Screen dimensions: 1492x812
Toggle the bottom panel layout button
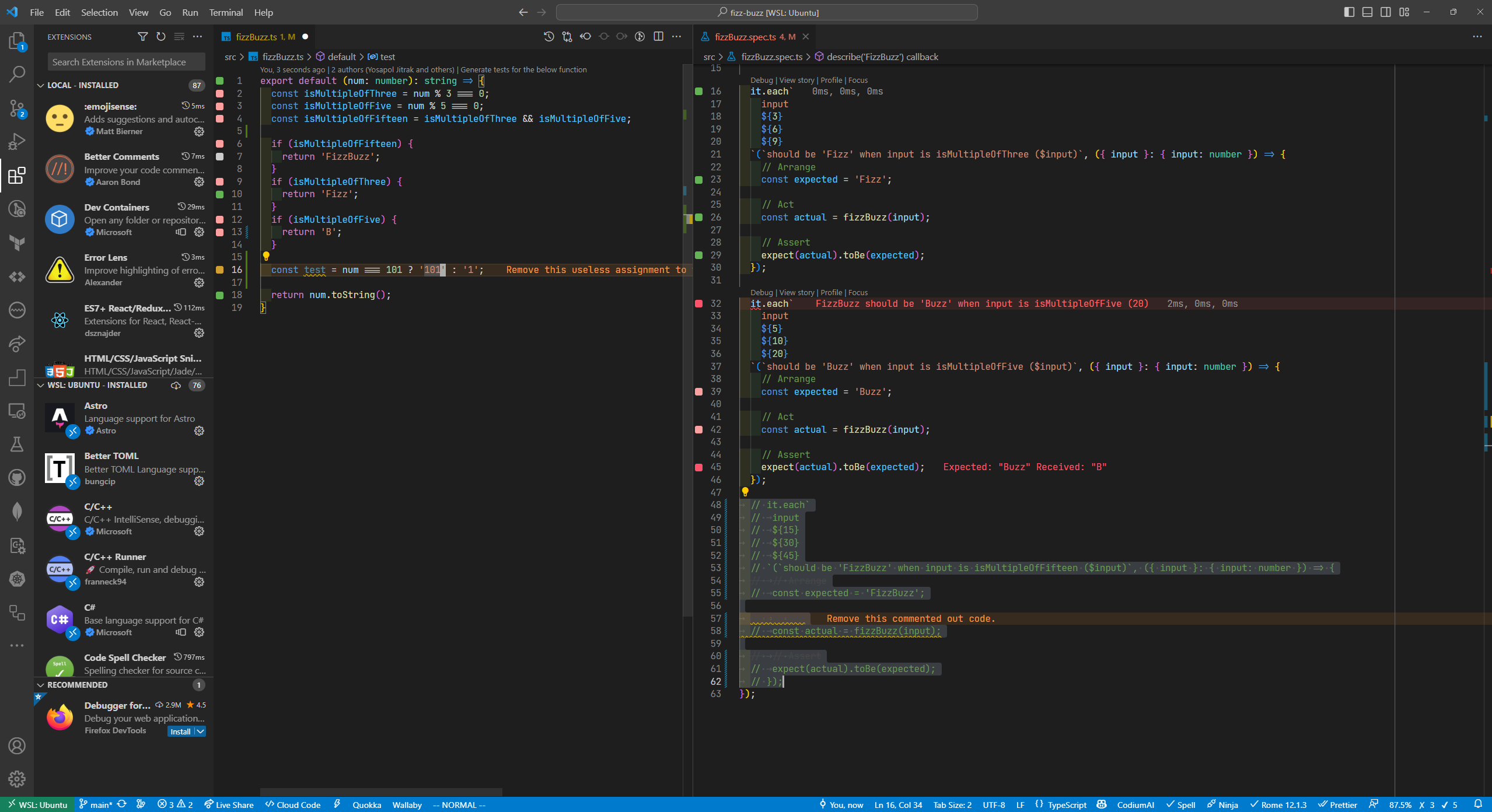click(x=1367, y=12)
